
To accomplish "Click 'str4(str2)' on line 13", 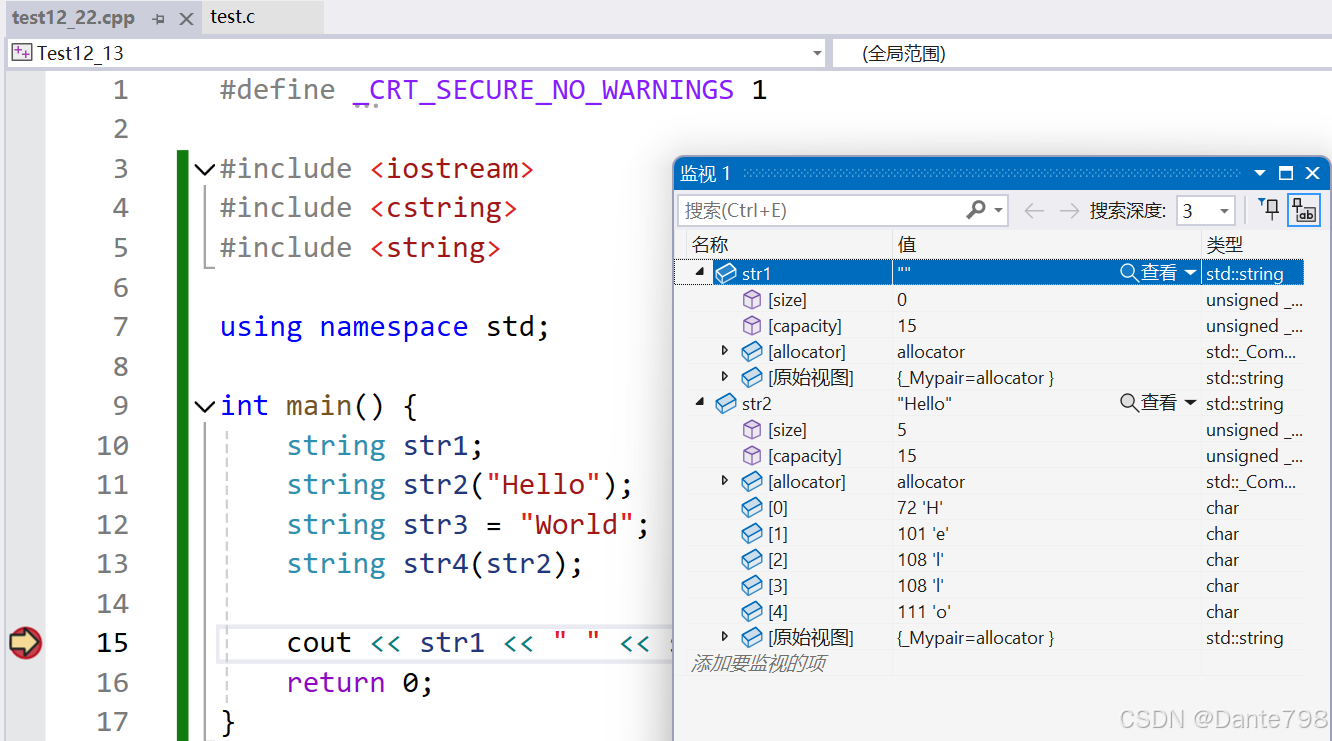I will (x=493, y=564).
